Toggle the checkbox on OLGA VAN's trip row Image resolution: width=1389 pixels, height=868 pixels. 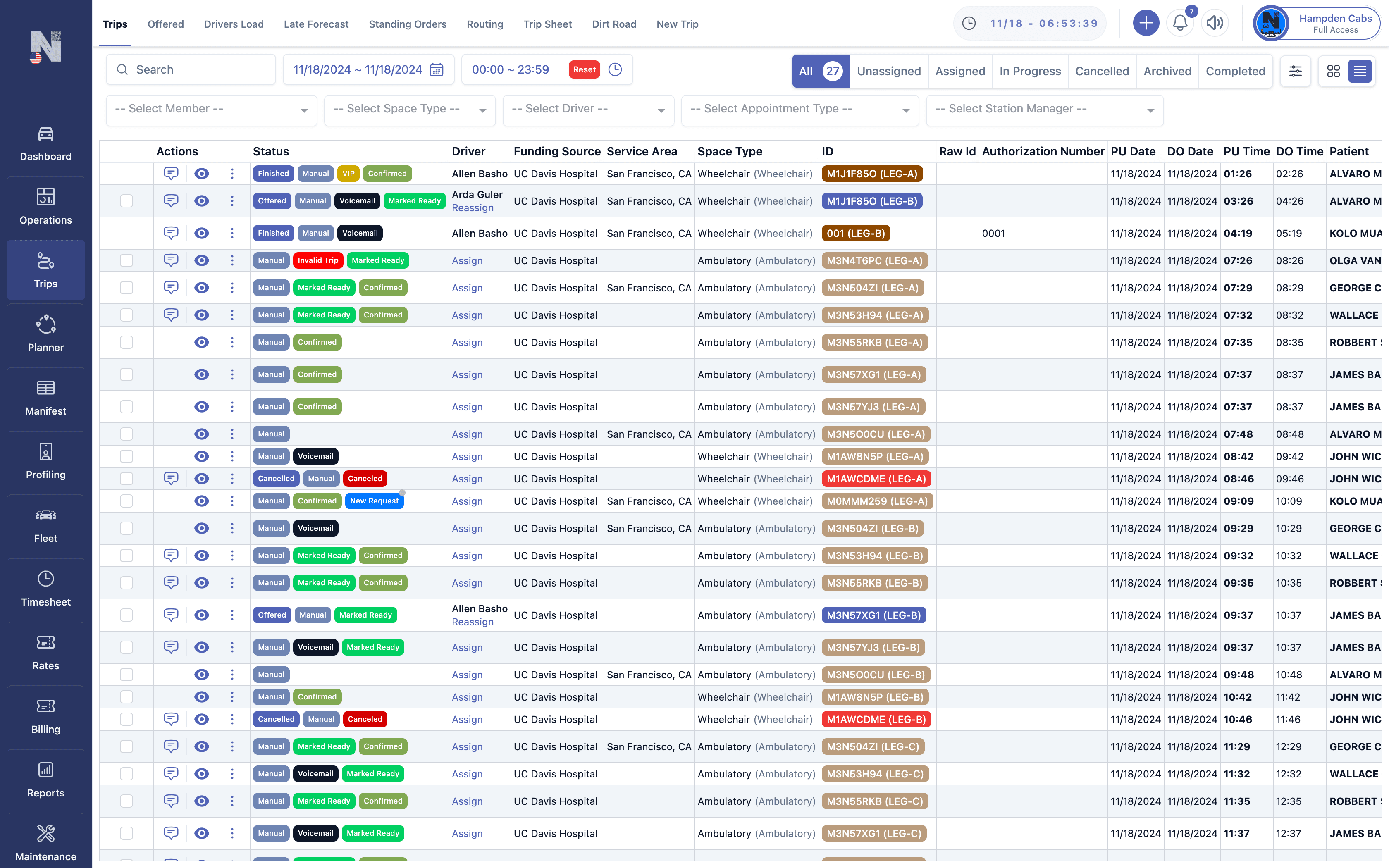click(126, 260)
